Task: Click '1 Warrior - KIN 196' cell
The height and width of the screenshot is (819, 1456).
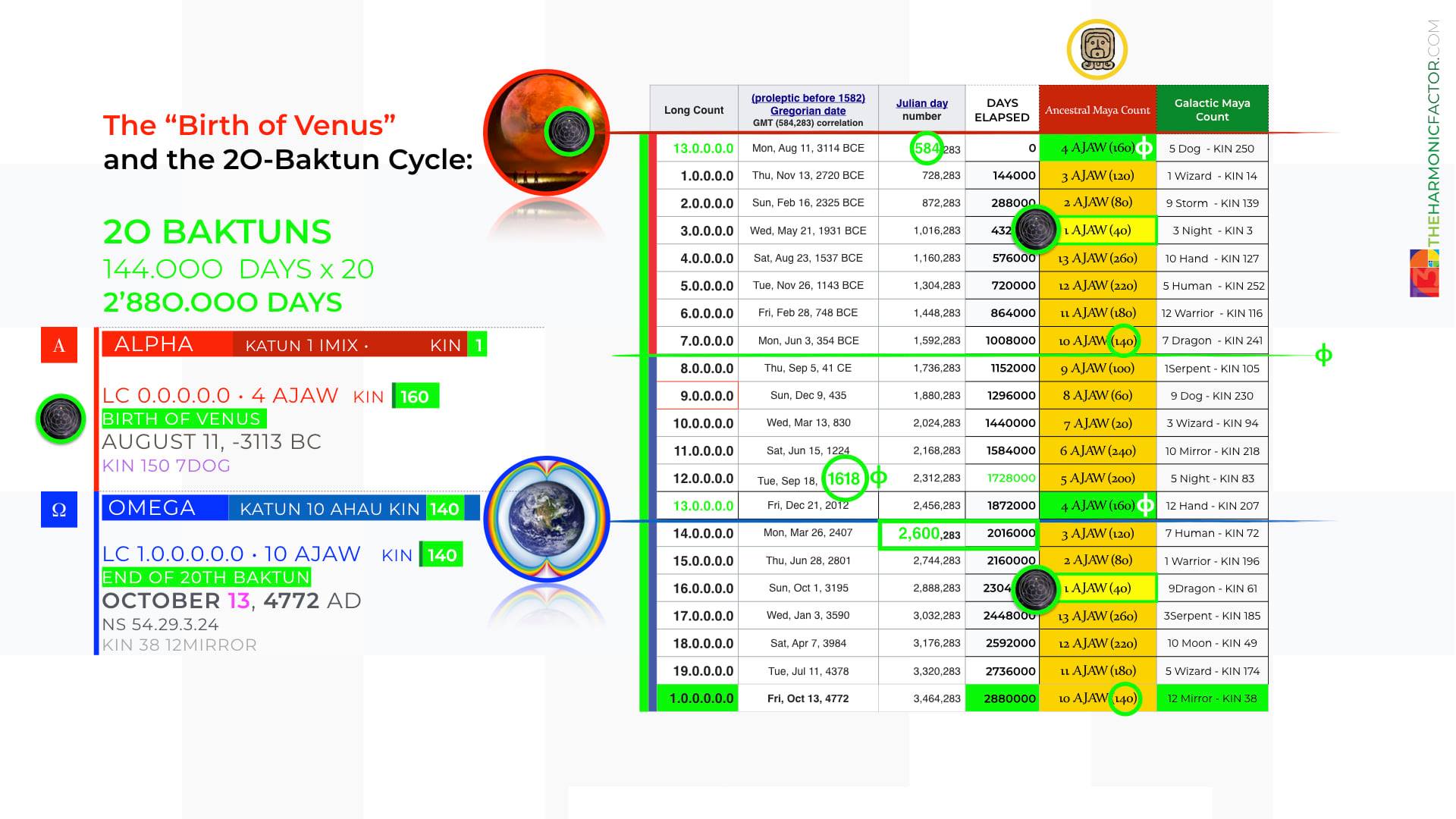Action: click(1212, 561)
